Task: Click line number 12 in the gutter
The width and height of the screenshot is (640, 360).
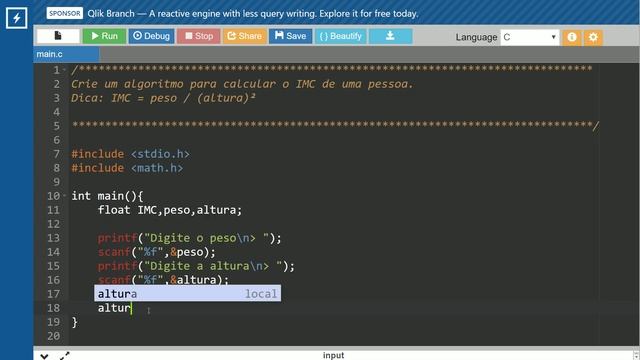Action: coord(53,224)
